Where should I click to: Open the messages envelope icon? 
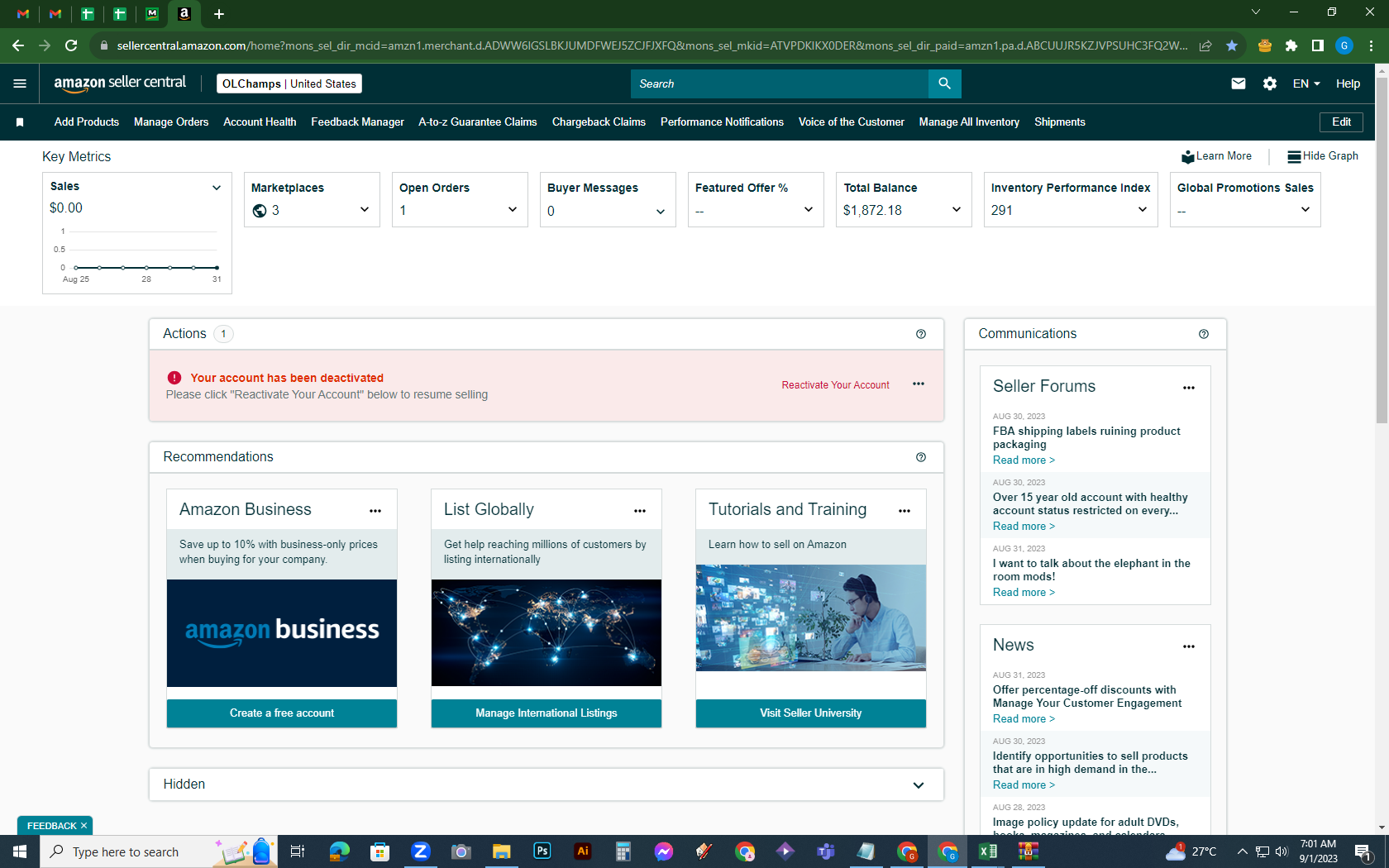coord(1238,83)
